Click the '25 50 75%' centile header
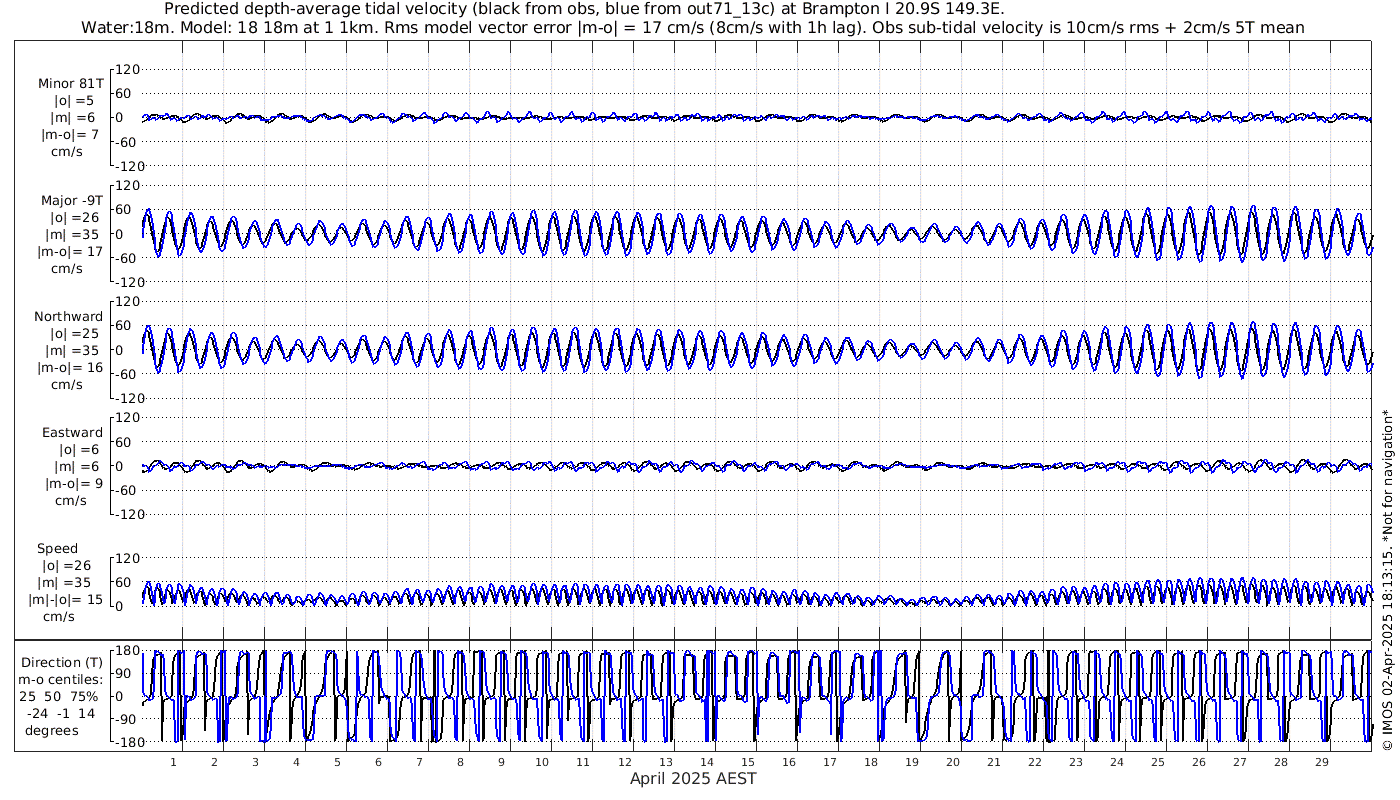1400x800 pixels. [x=61, y=696]
